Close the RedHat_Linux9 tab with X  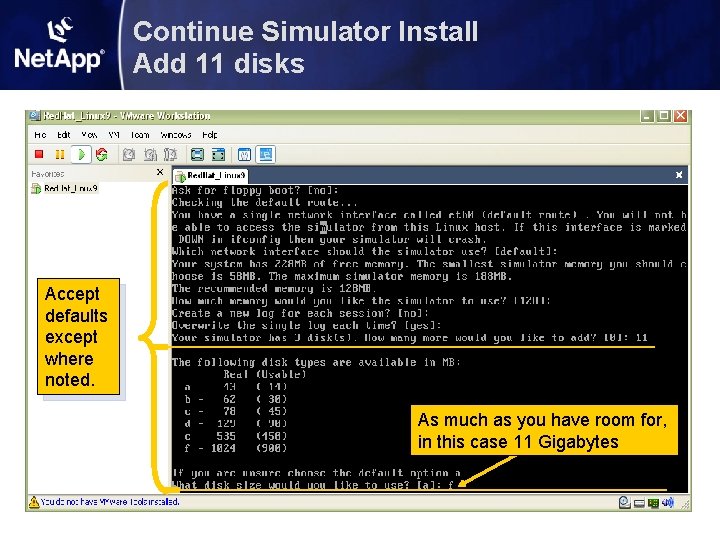click(679, 175)
